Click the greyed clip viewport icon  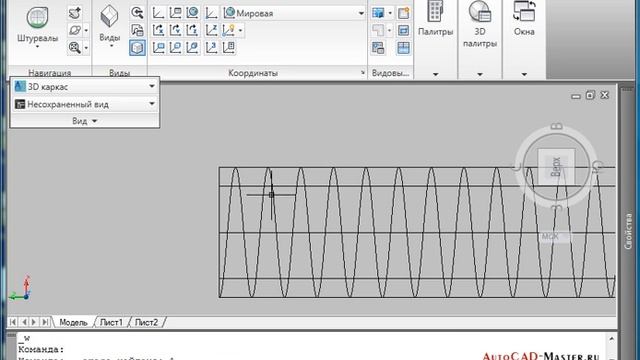click(x=378, y=30)
